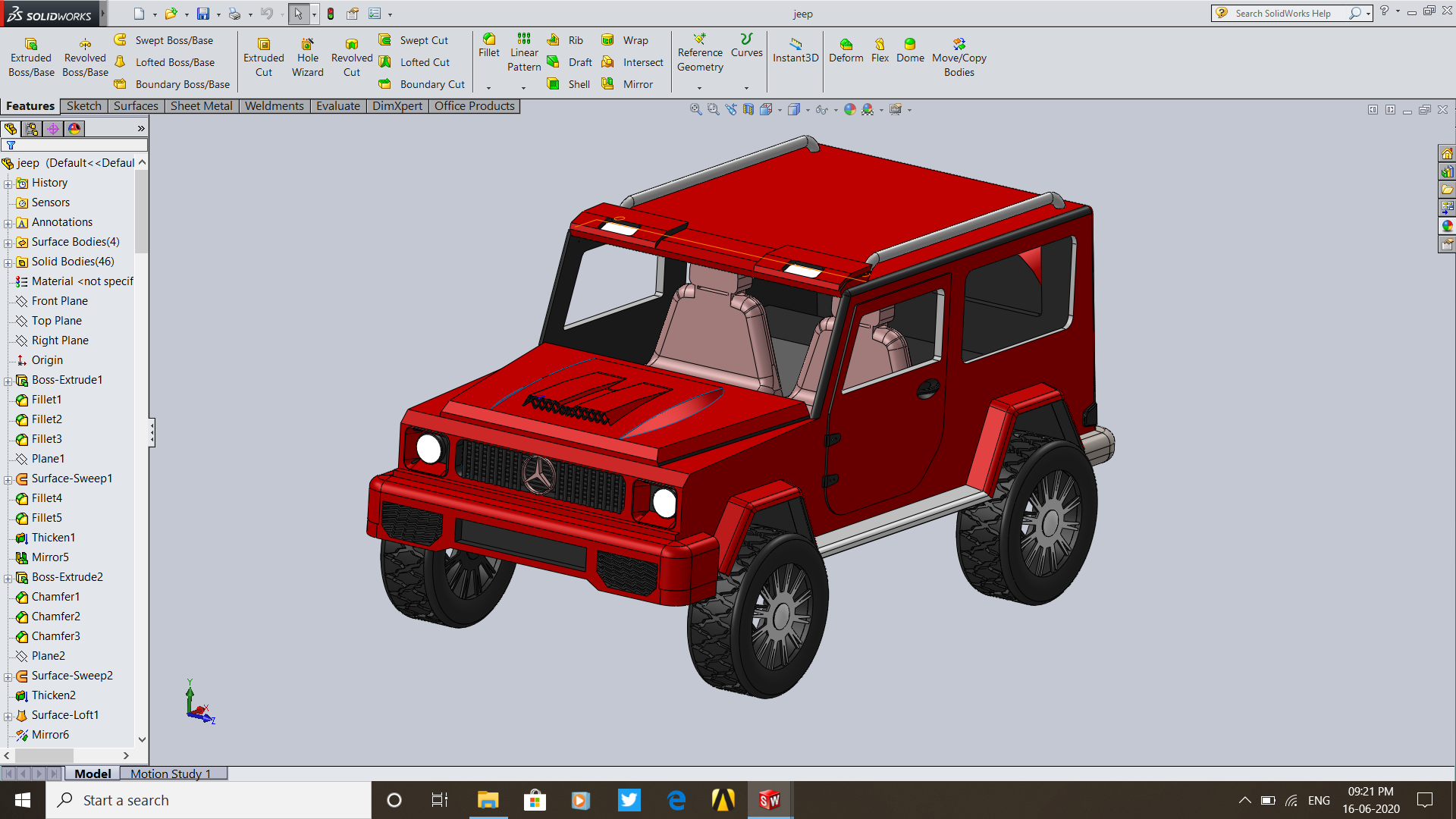Expand Surface-Sweep1 feature node
Screen dimensions: 1456x819
[x=8, y=479]
